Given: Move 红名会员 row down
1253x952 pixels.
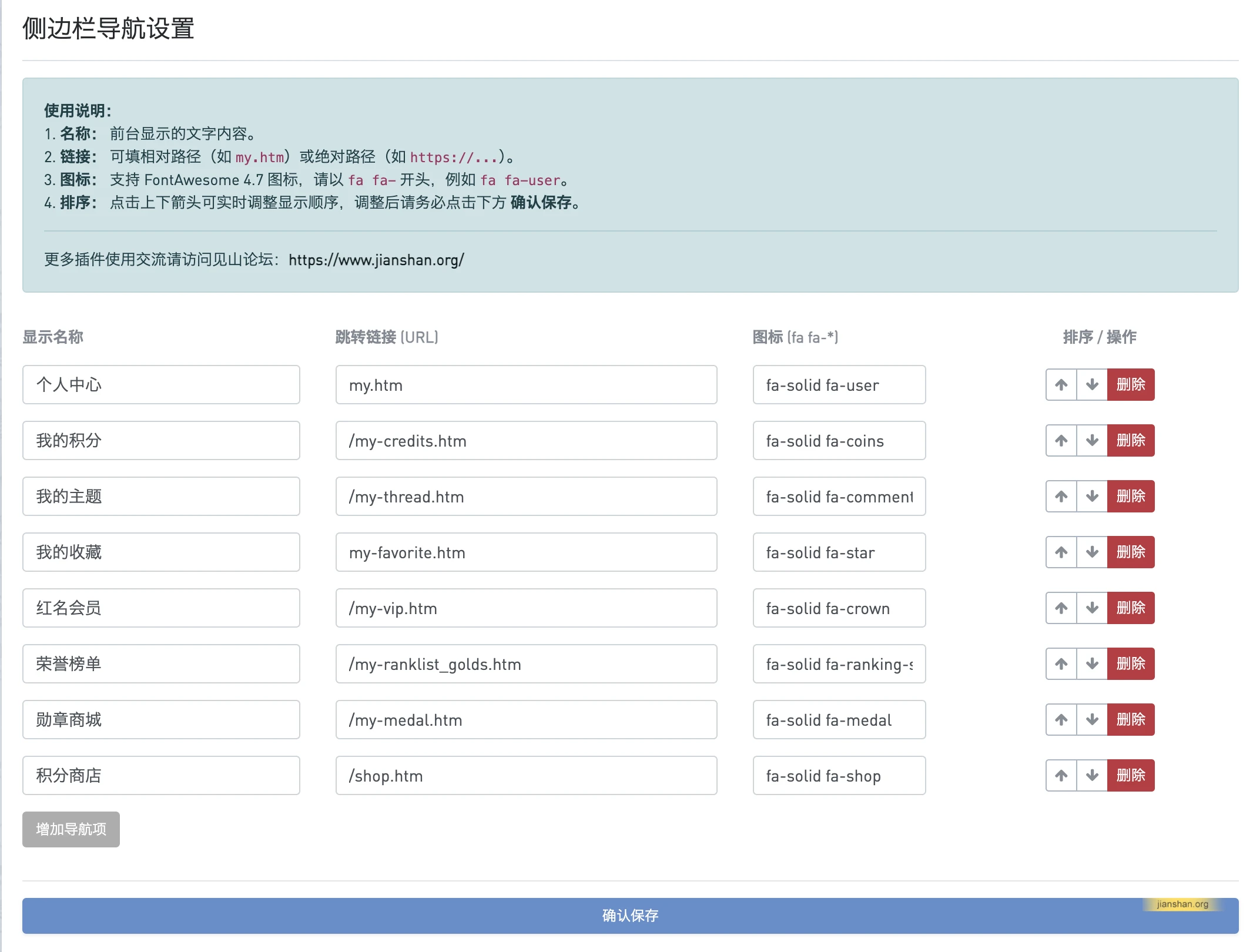Looking at the screenshot, I should [1092, 608].
